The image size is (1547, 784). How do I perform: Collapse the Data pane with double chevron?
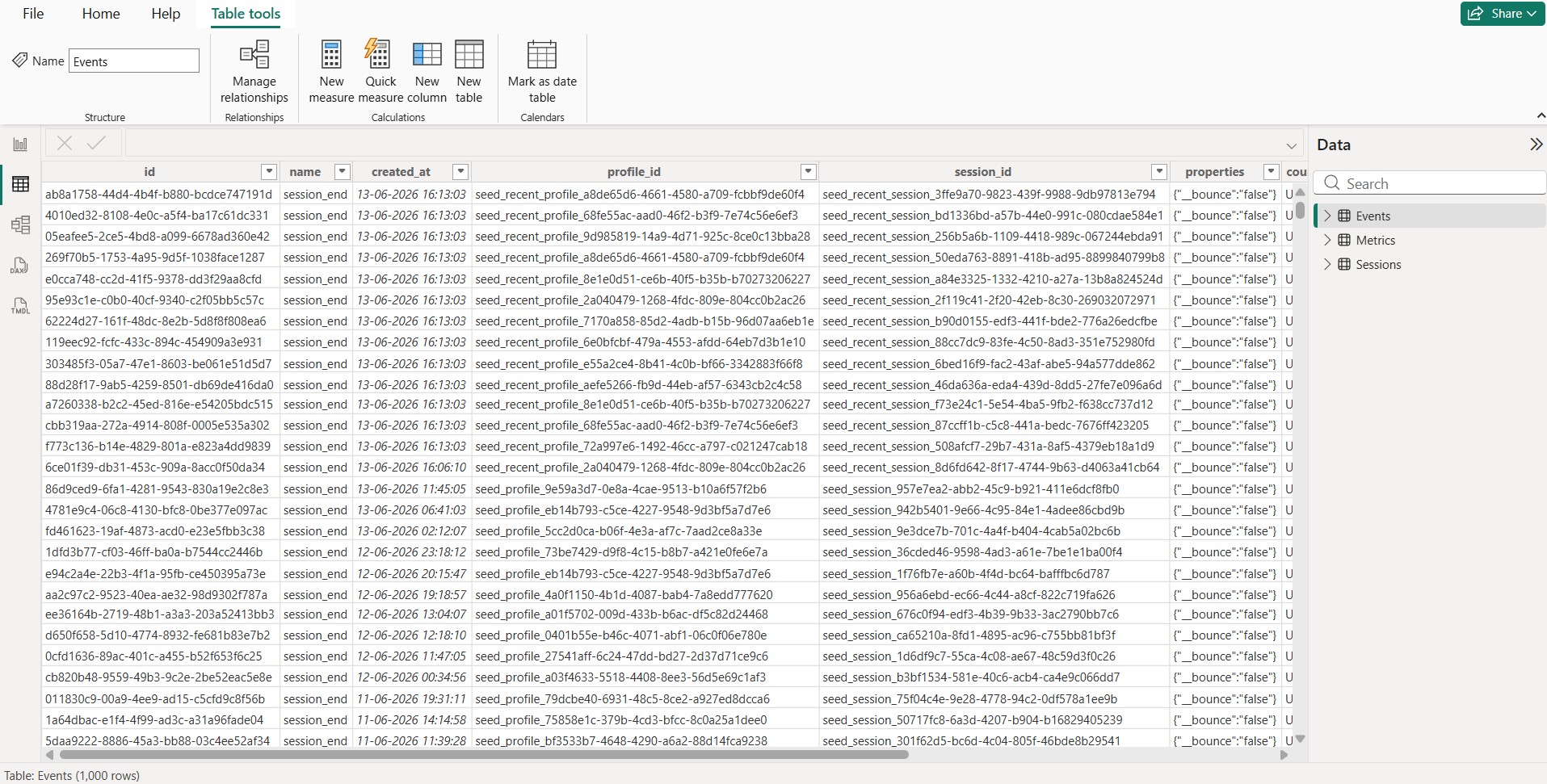pos(1536,145)
